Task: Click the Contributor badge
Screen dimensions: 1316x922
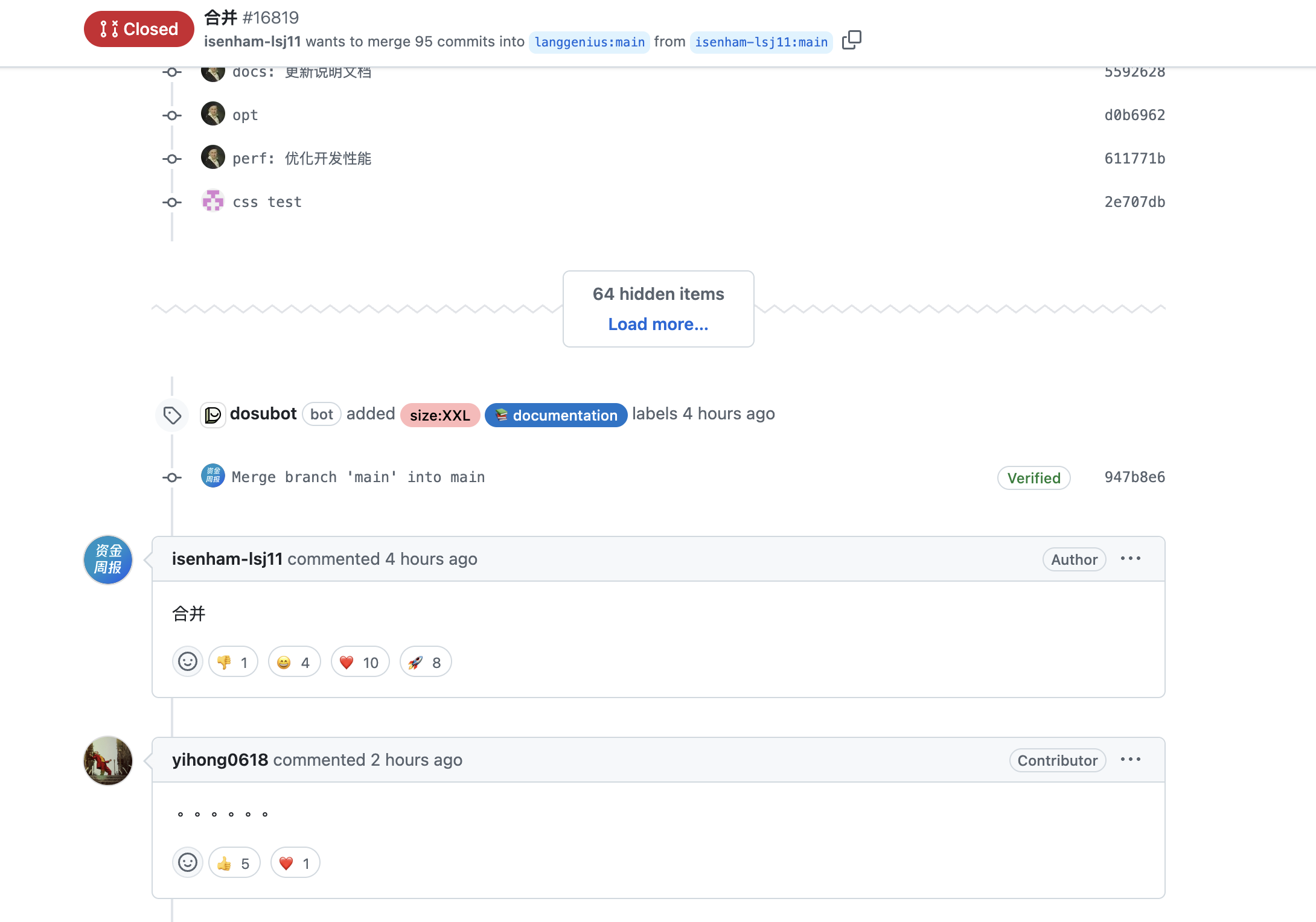Action: [x=1057, y=760]
